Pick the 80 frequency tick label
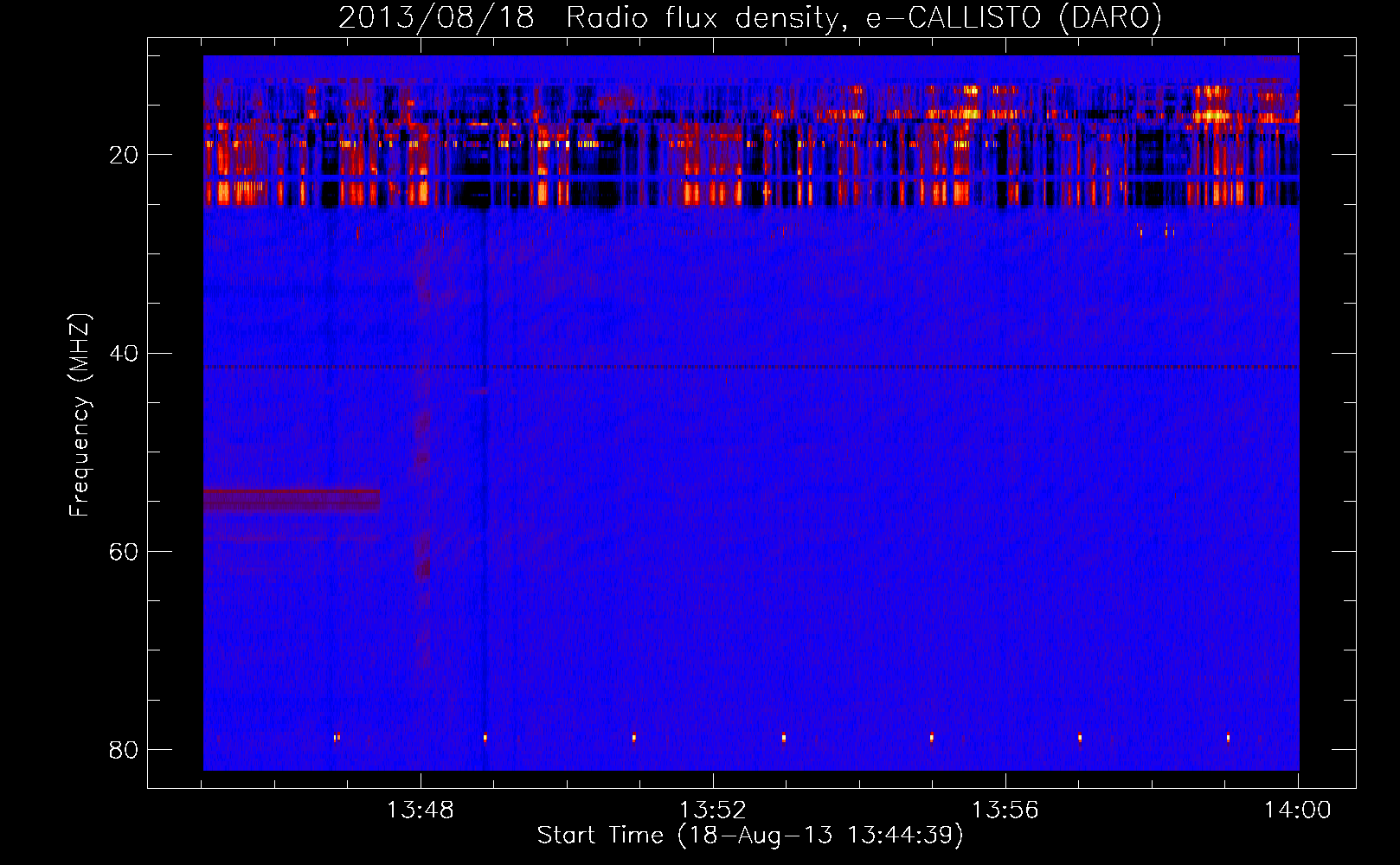This screenshot has height=865, width=1400. click(124, 749)
